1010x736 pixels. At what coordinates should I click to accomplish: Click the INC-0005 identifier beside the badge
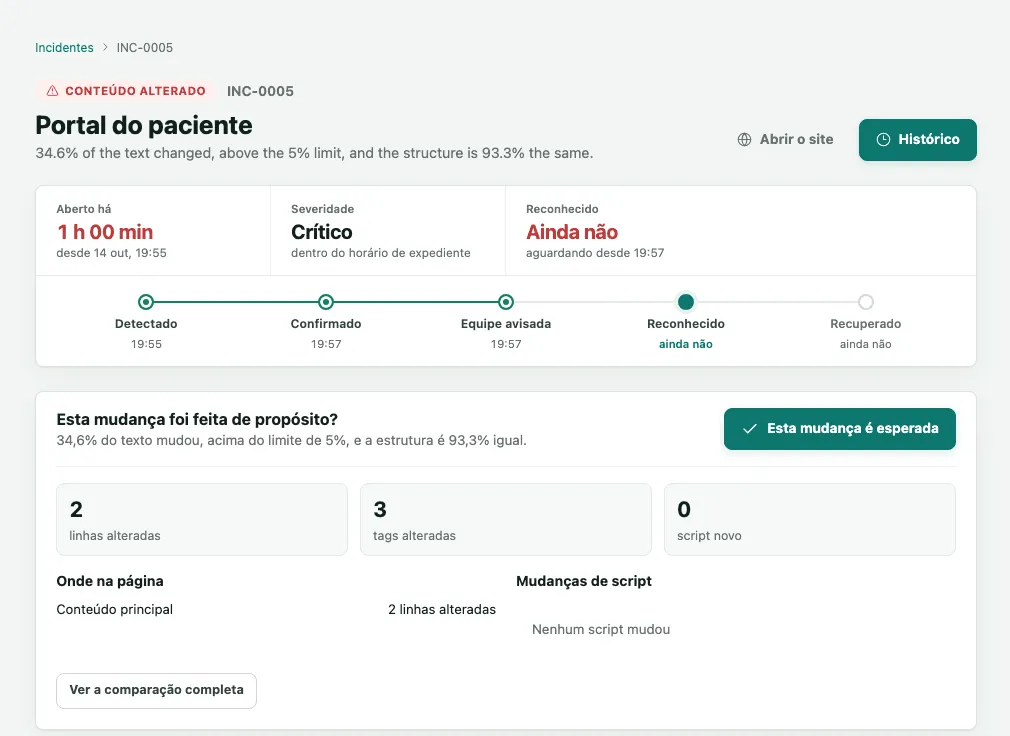click(260, 91)
